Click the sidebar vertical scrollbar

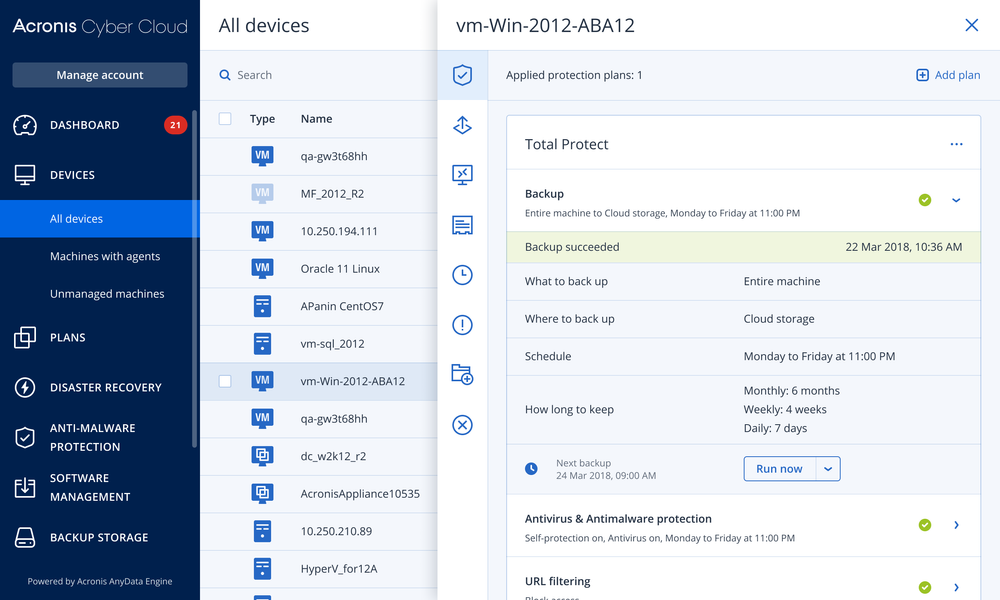point(195,279)
